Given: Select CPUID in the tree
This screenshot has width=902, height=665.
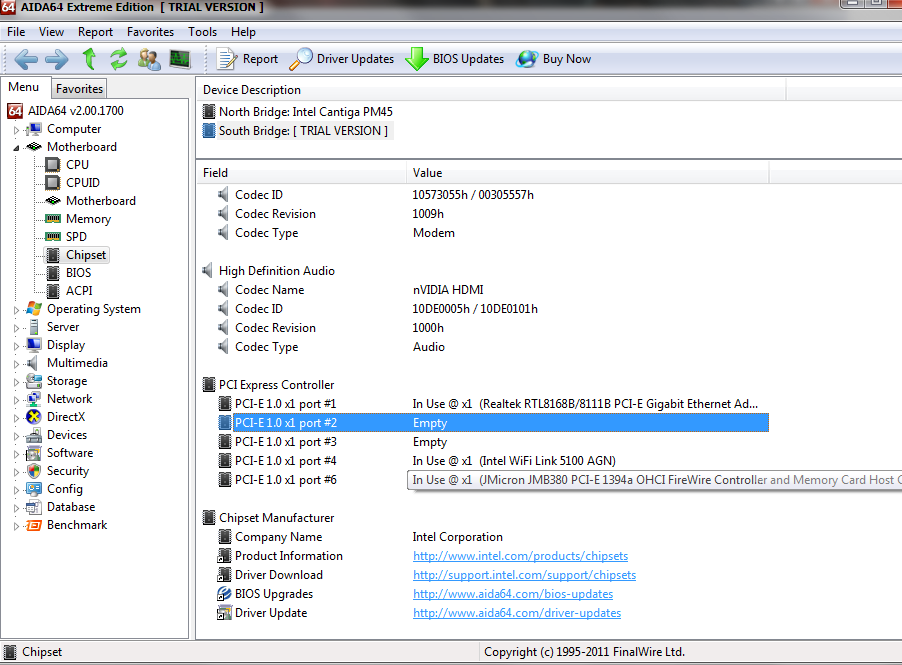Looking at the screenshot, I should [83, 182].
